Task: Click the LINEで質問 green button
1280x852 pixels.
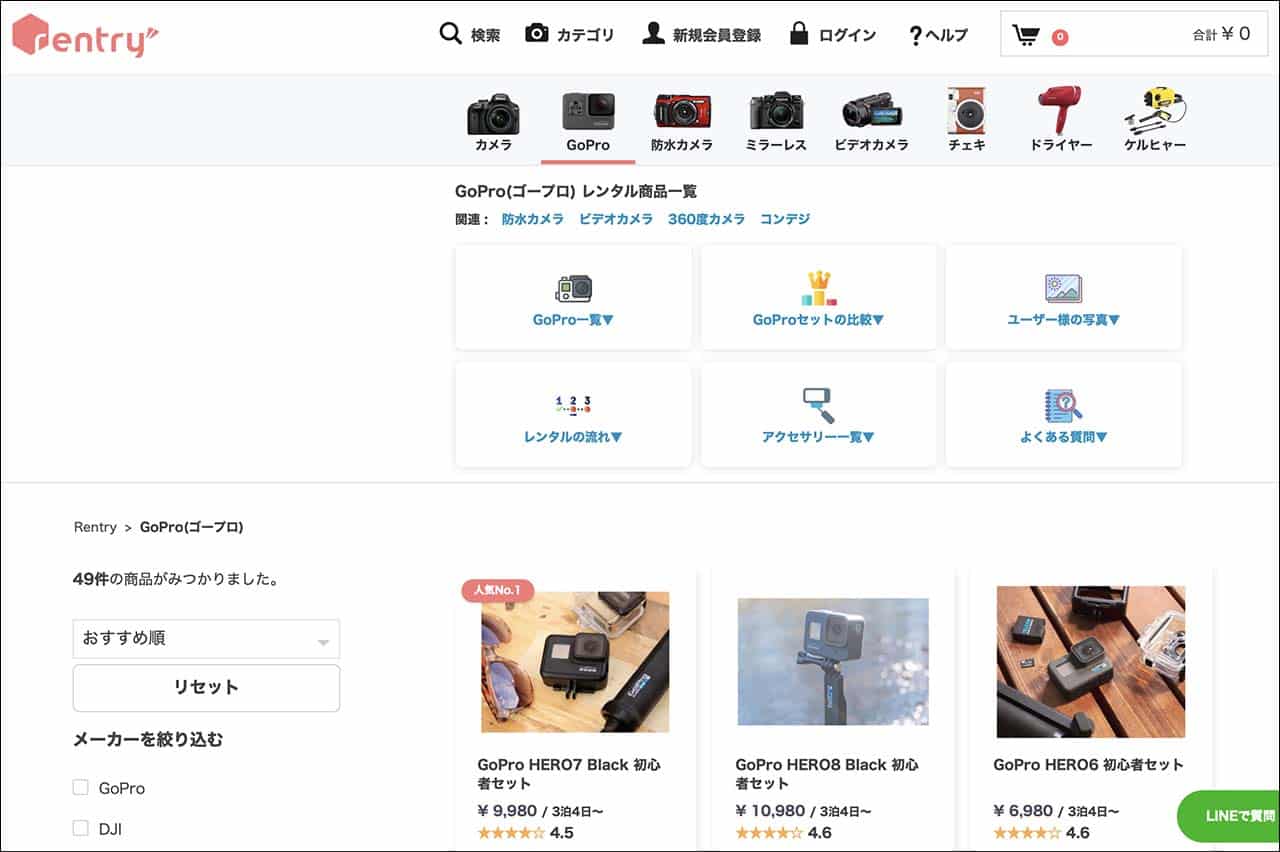Action: pyautogui.click(x=1229, y=816)
